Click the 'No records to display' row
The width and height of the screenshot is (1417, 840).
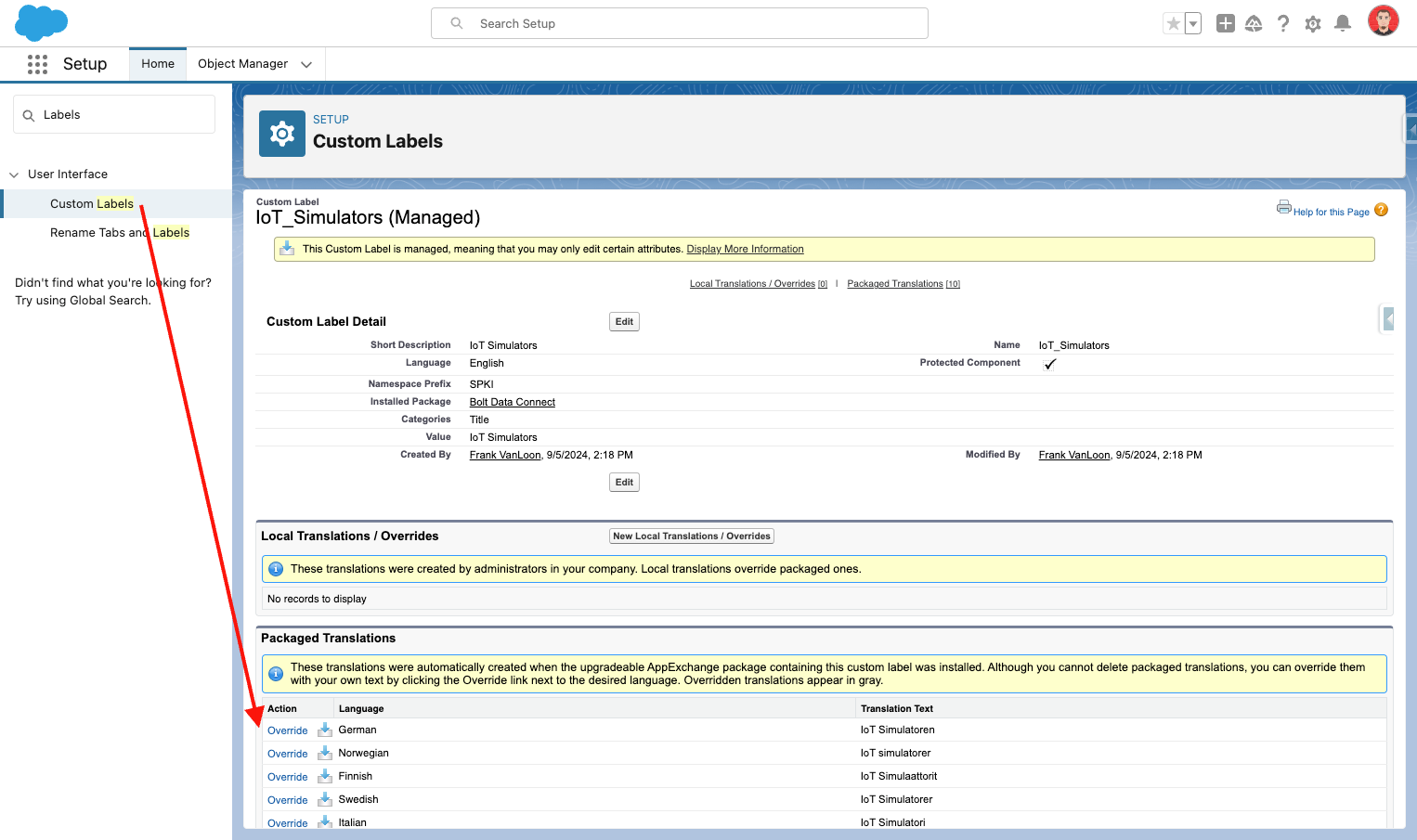pos(825,599)
